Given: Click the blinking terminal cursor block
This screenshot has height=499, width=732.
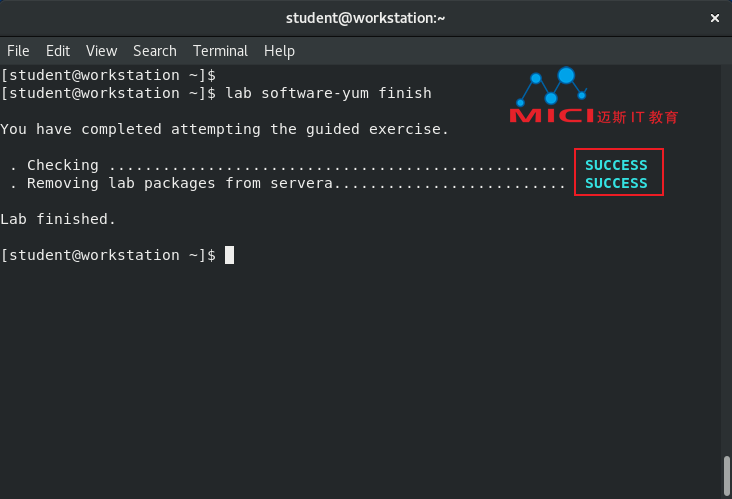Looking at the screenshot, I should coord(229,255).
